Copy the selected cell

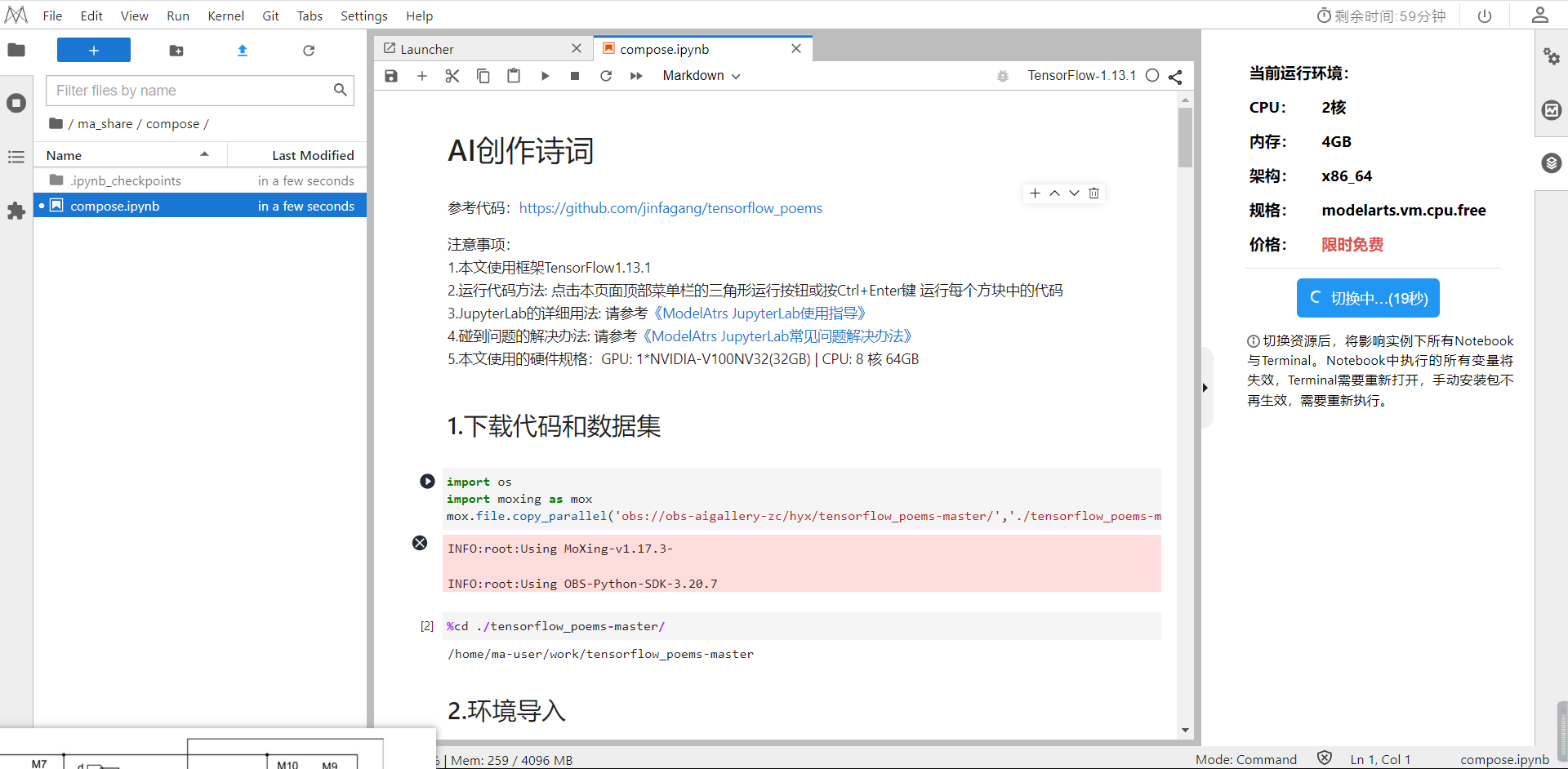(x=483, y=76)
